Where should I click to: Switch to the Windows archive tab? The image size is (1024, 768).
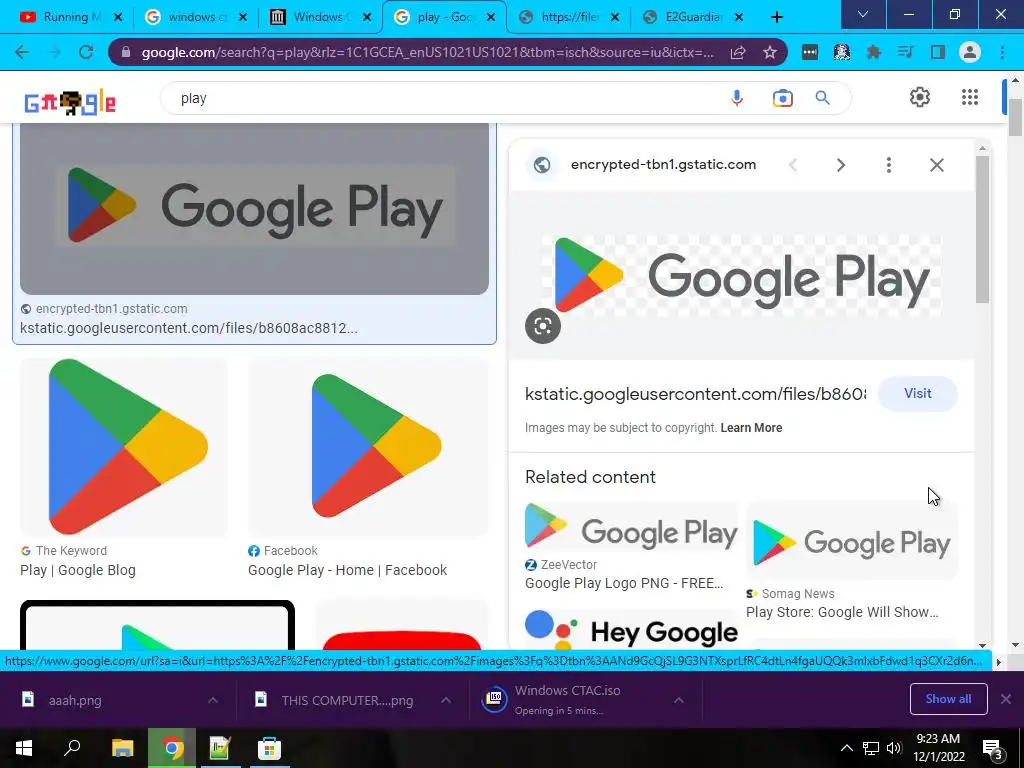[319, 17]
